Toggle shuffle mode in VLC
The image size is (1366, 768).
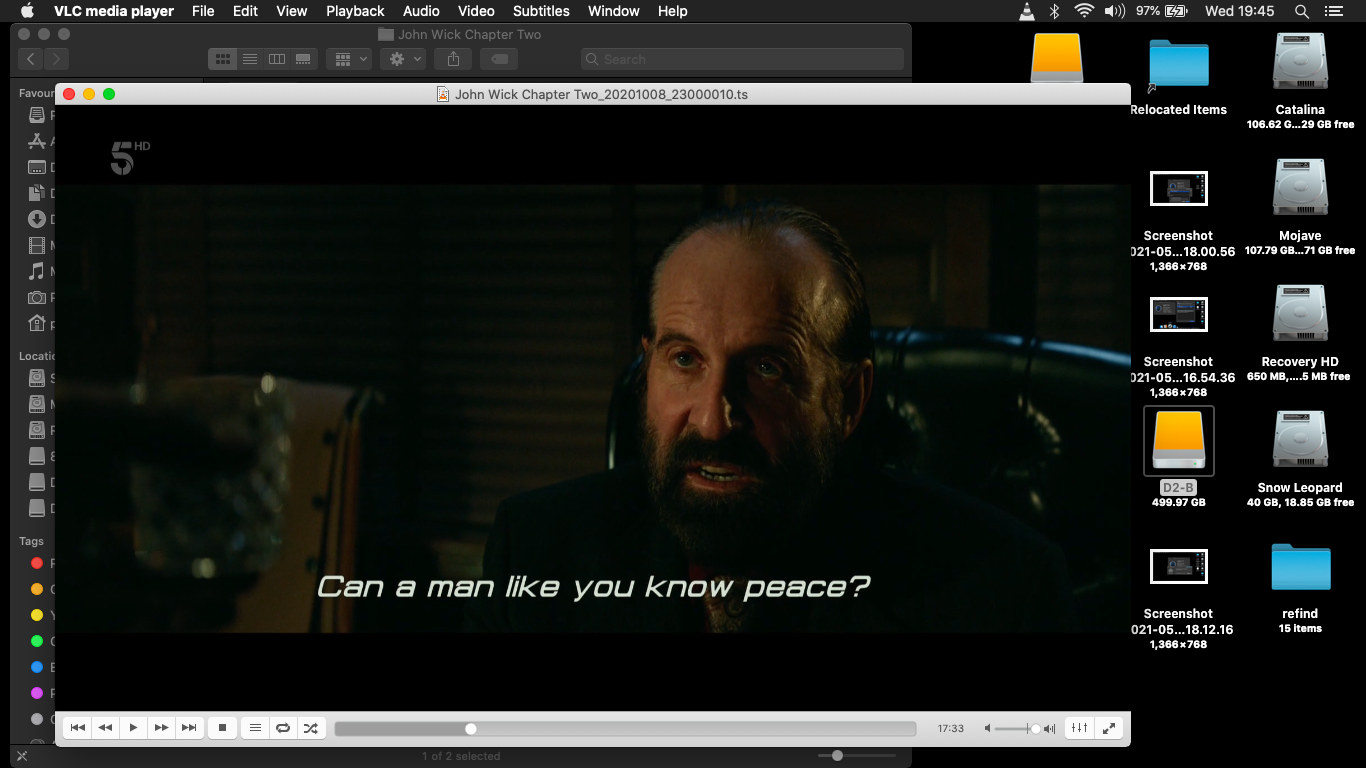coord(311,728)
